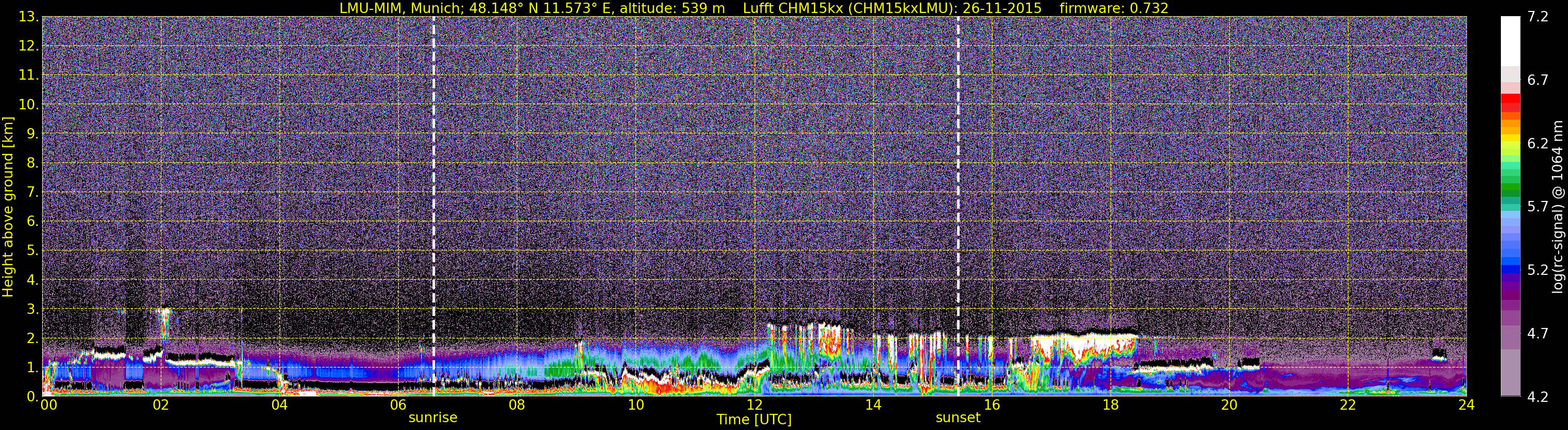
Task: Click the x-axis tick label 14
Action: (x=873, y=406)
